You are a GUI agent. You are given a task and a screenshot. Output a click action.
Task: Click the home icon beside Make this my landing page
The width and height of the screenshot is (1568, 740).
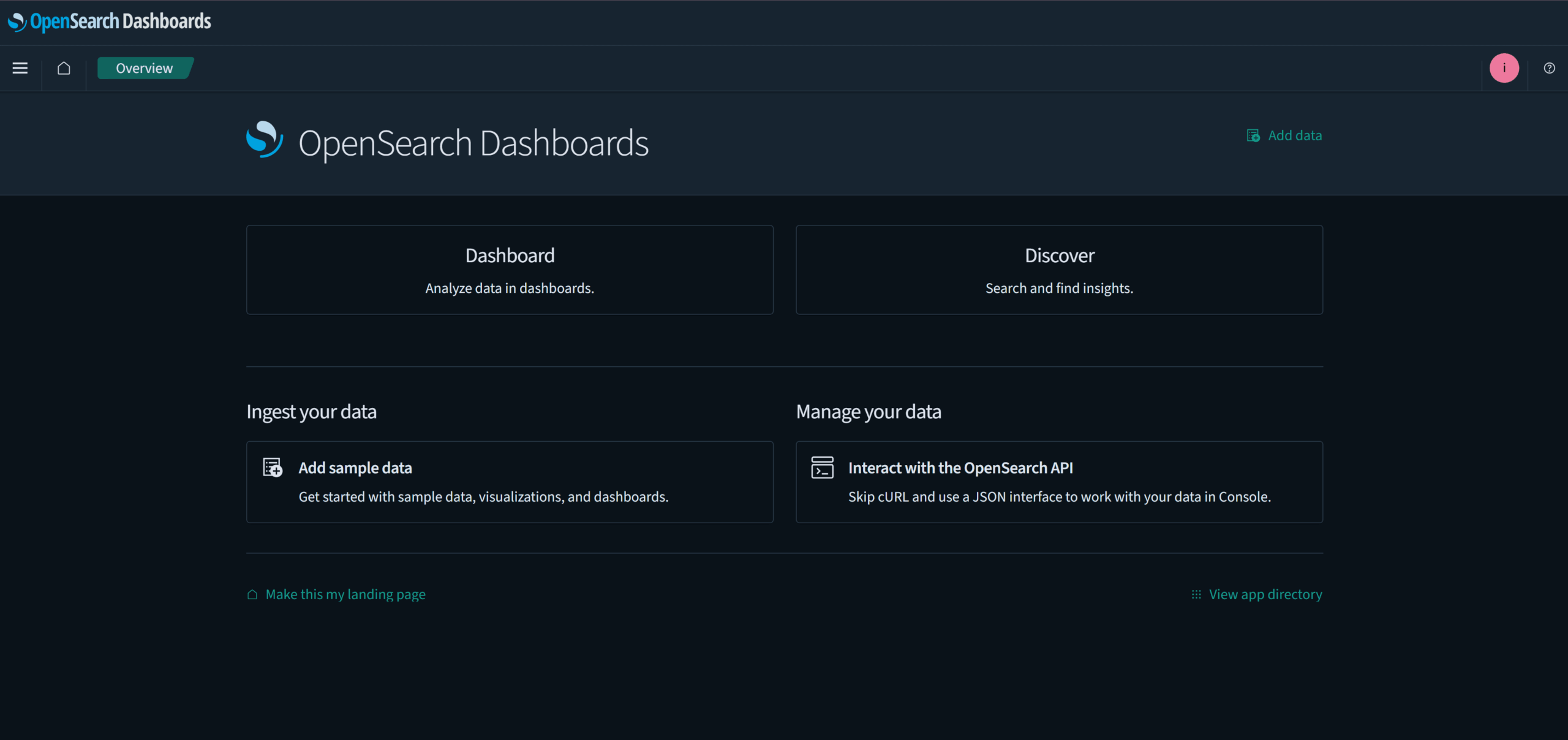coord(251,594)
